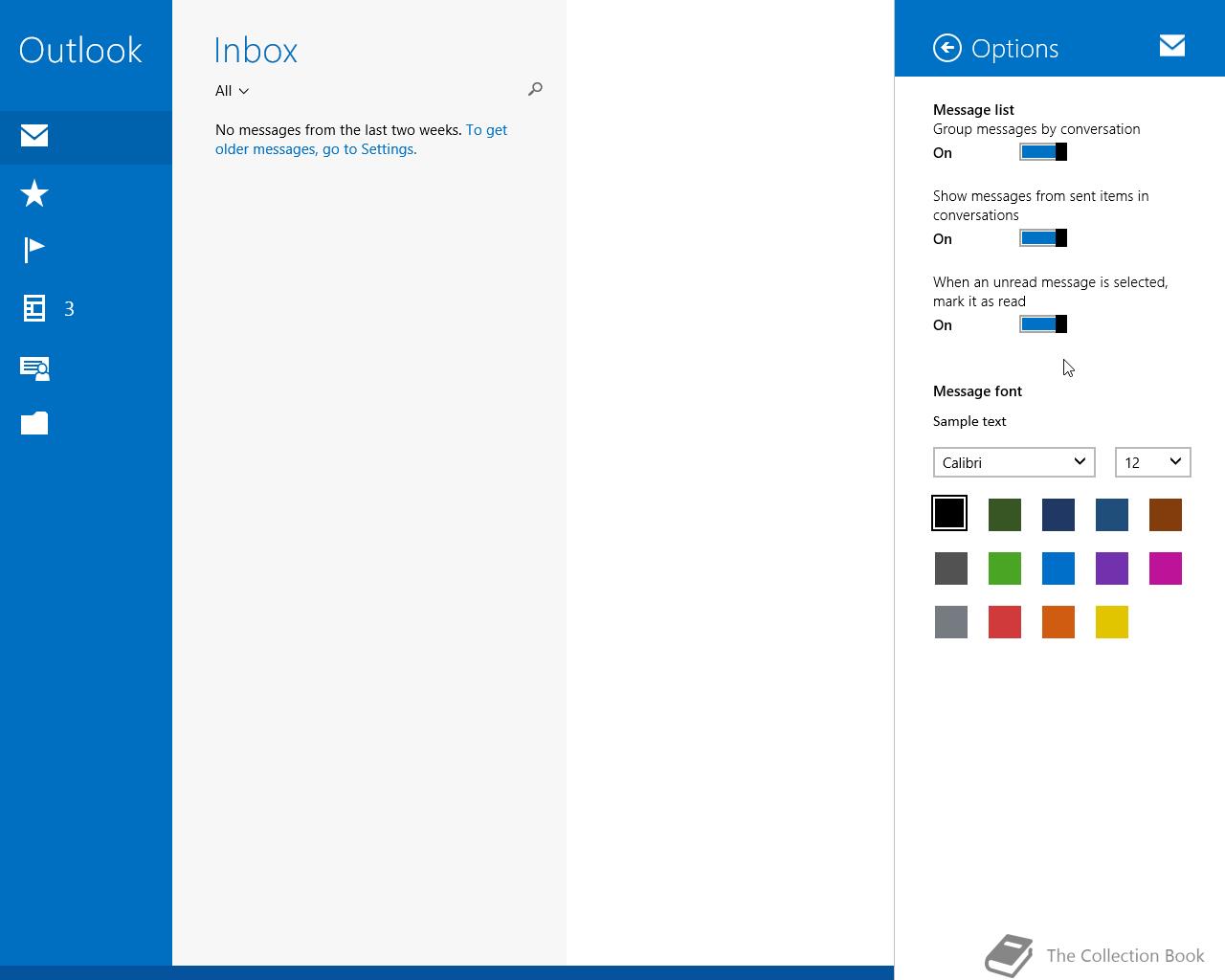
Task: Select the red color swatch
Action: pyautogui.click(x=1005, y=622)
